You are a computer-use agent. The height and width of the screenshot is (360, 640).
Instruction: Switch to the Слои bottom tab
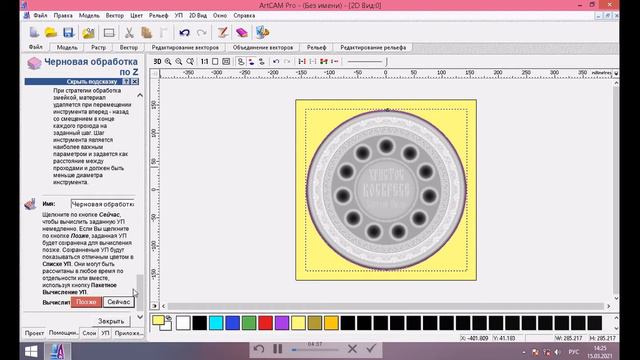[x=89, y=333]
